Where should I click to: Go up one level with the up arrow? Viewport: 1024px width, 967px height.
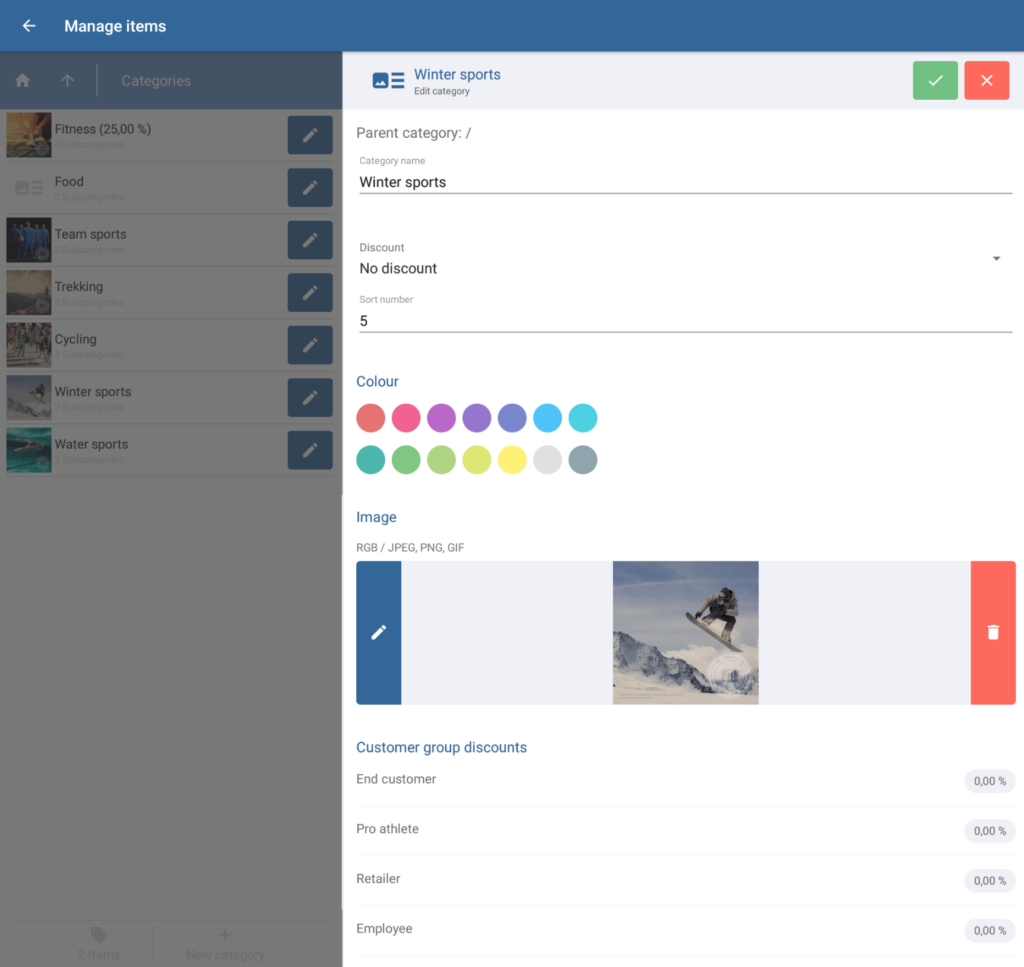pyautogui.click(x=67, y=81)
